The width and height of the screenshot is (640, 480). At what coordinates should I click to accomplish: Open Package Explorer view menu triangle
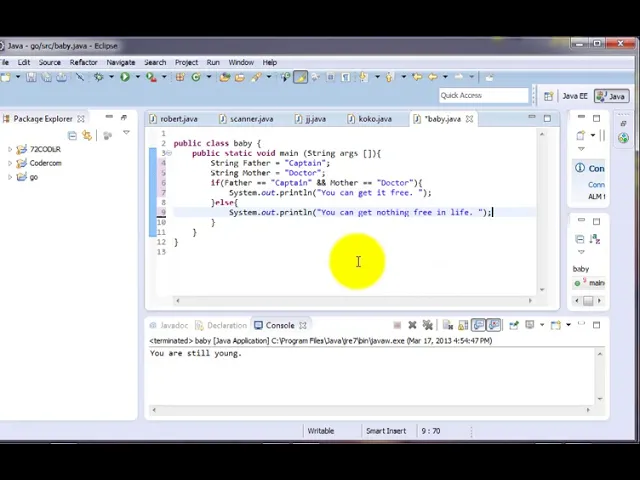127,133
